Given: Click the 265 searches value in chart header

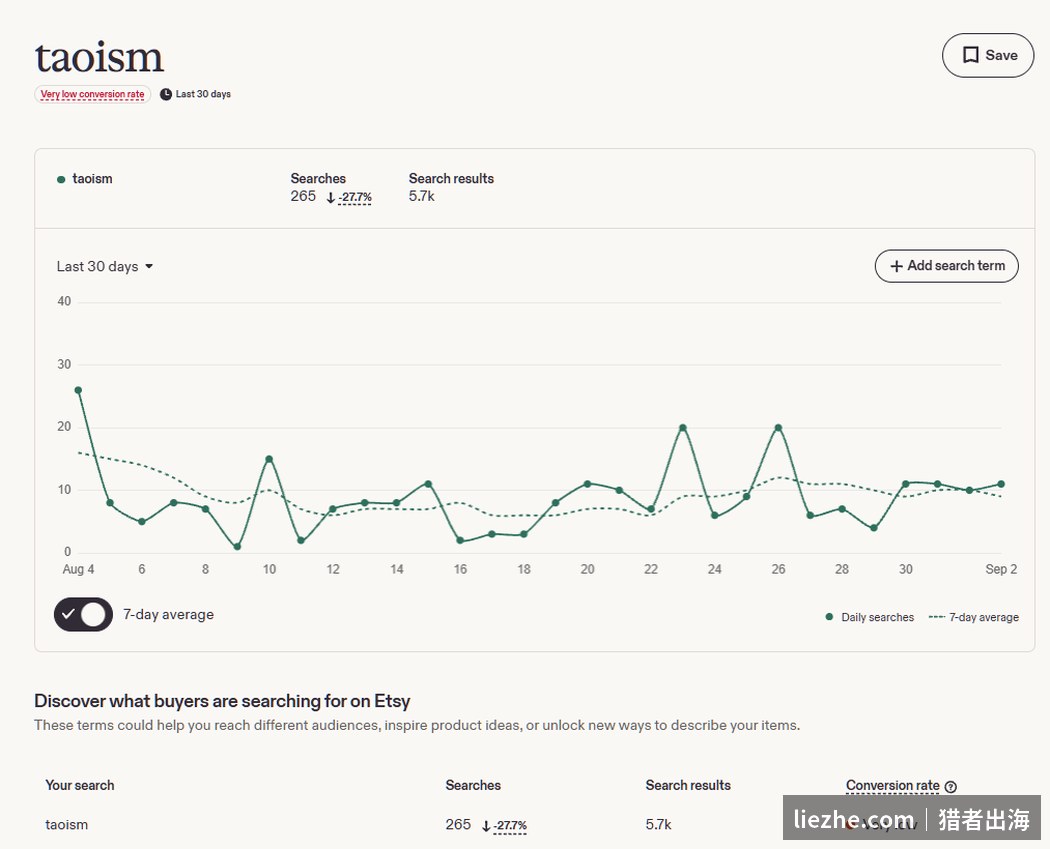Looking at the screenshot, I should tap(303, 196).
